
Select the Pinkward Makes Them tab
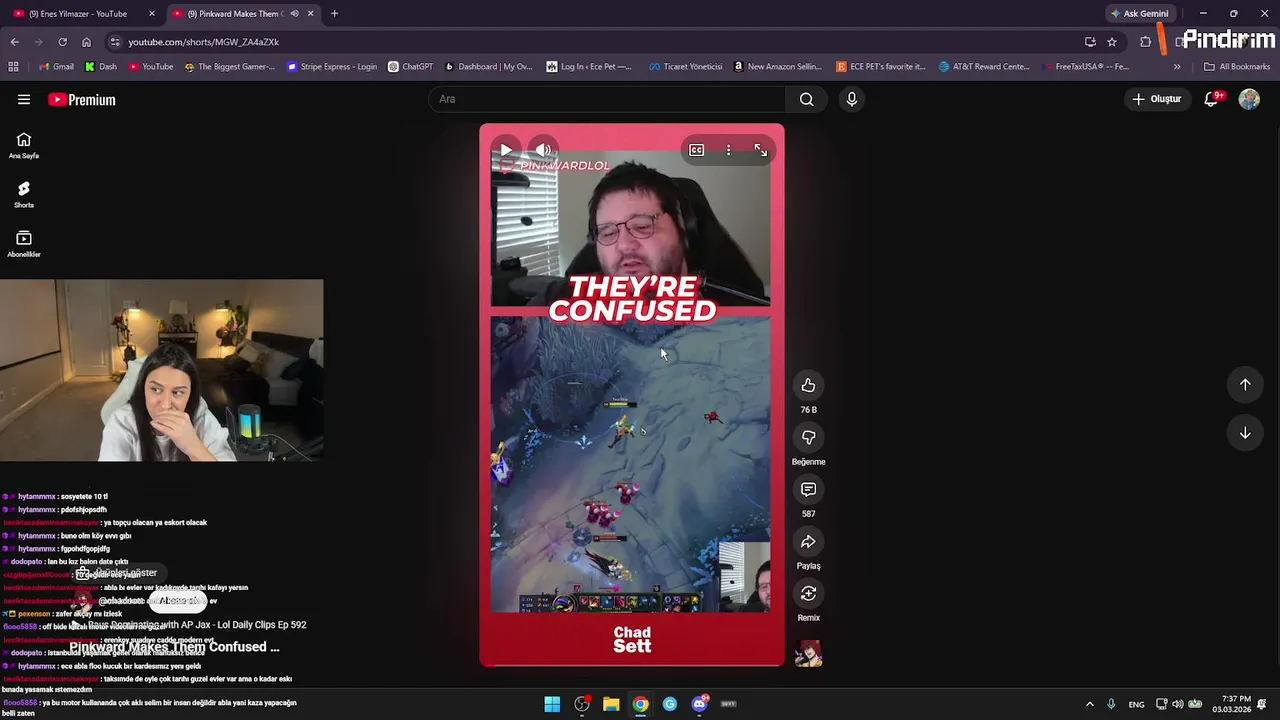[235, 14]
